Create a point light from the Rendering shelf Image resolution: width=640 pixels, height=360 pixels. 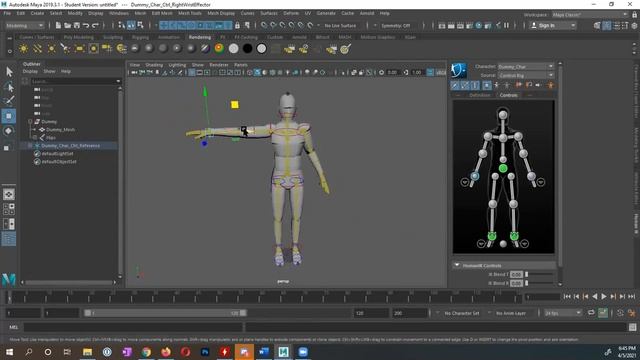point(51,49)
